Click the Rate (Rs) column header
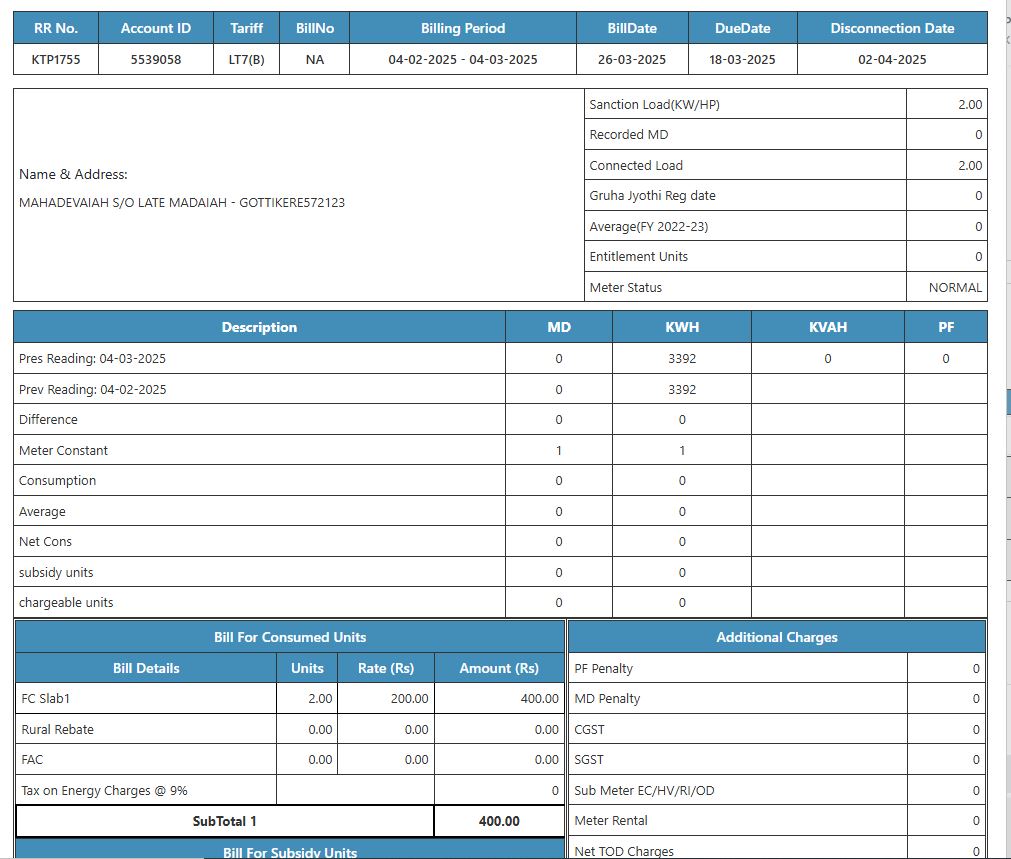The height and width of the screenshot is (859, 1011). (x=386, y=668)
